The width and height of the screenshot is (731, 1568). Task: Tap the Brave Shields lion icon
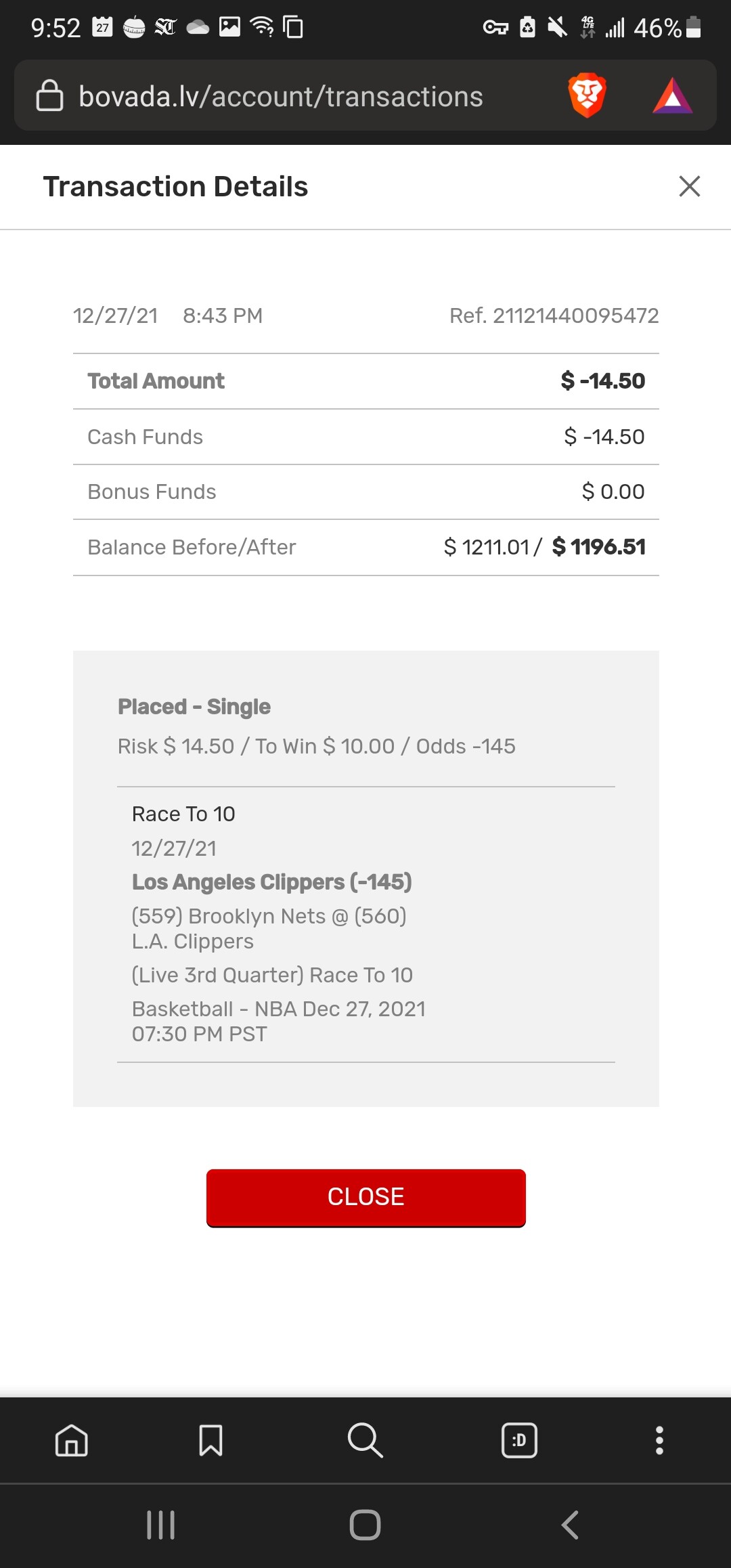(x=587, y=95)
